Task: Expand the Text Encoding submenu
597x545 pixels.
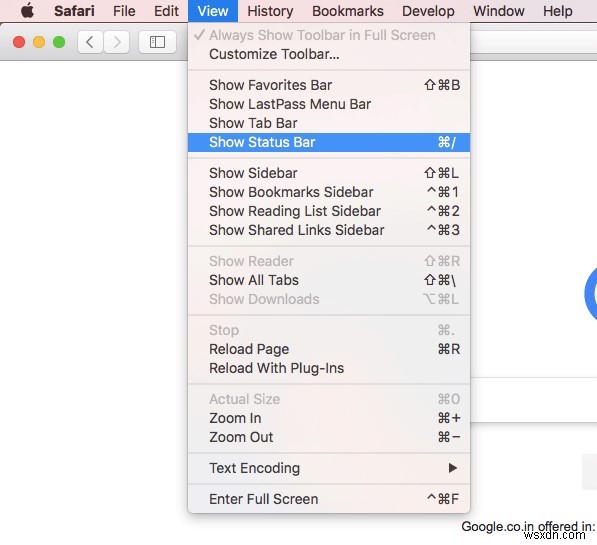Action: (x=329, y=468)
